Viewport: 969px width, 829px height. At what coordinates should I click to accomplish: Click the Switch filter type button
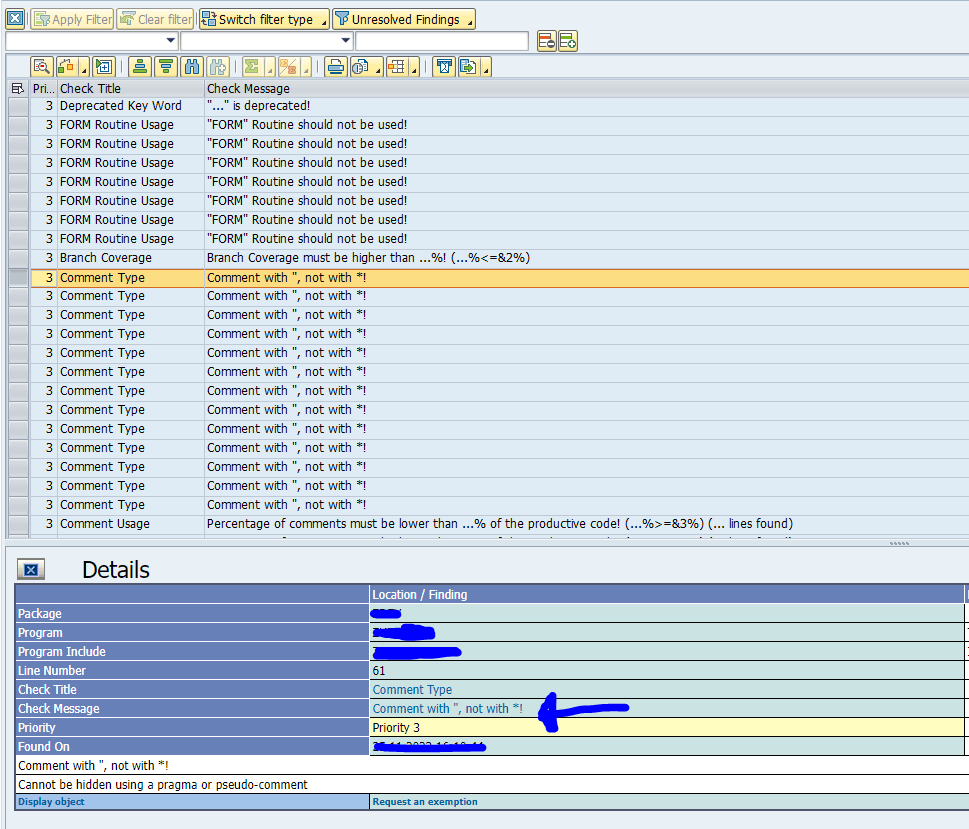260,18
